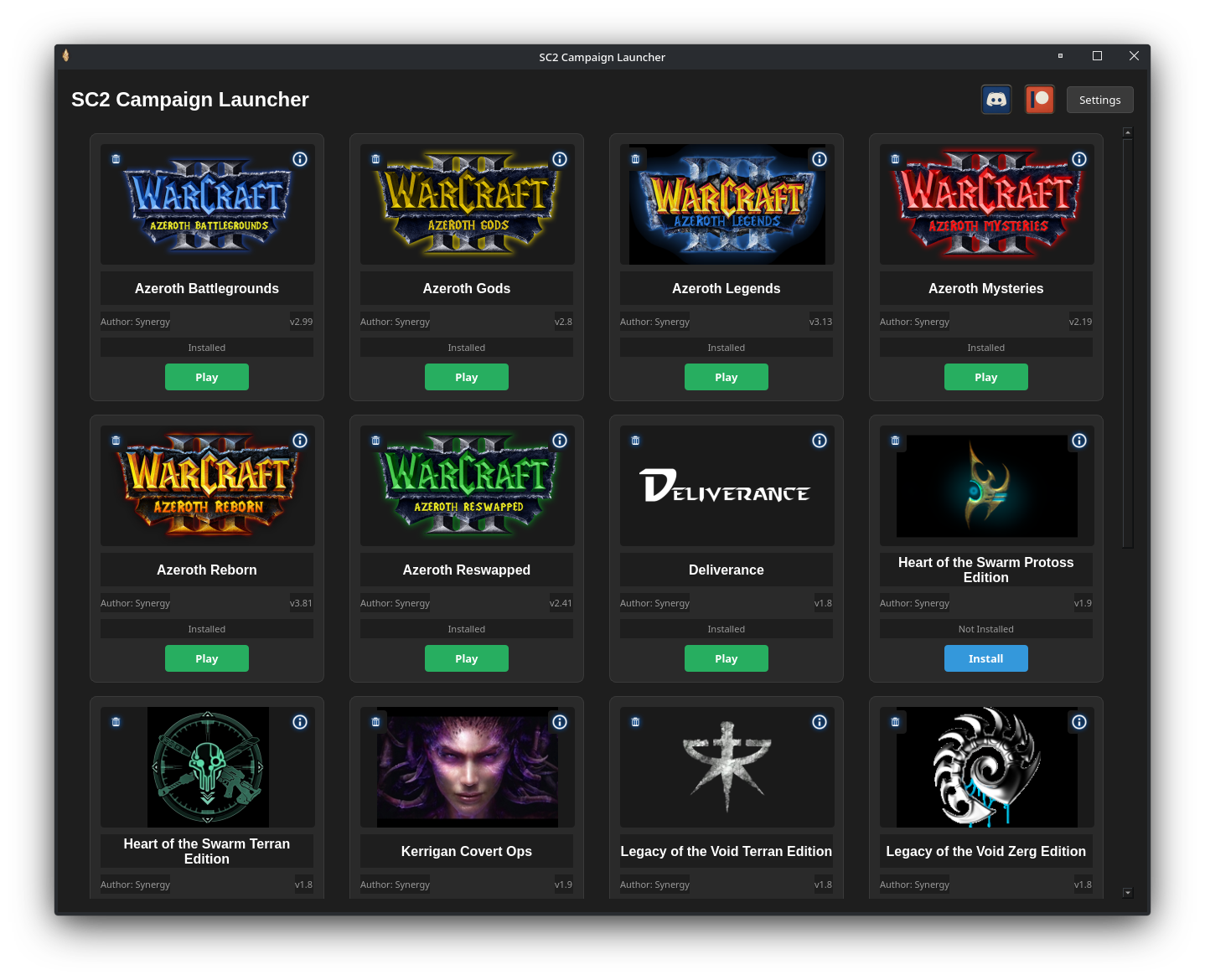Viewport: 1205px width, 980px height.
Task: Click the vertical scrollbar thumb
Action: point(1128,343)
